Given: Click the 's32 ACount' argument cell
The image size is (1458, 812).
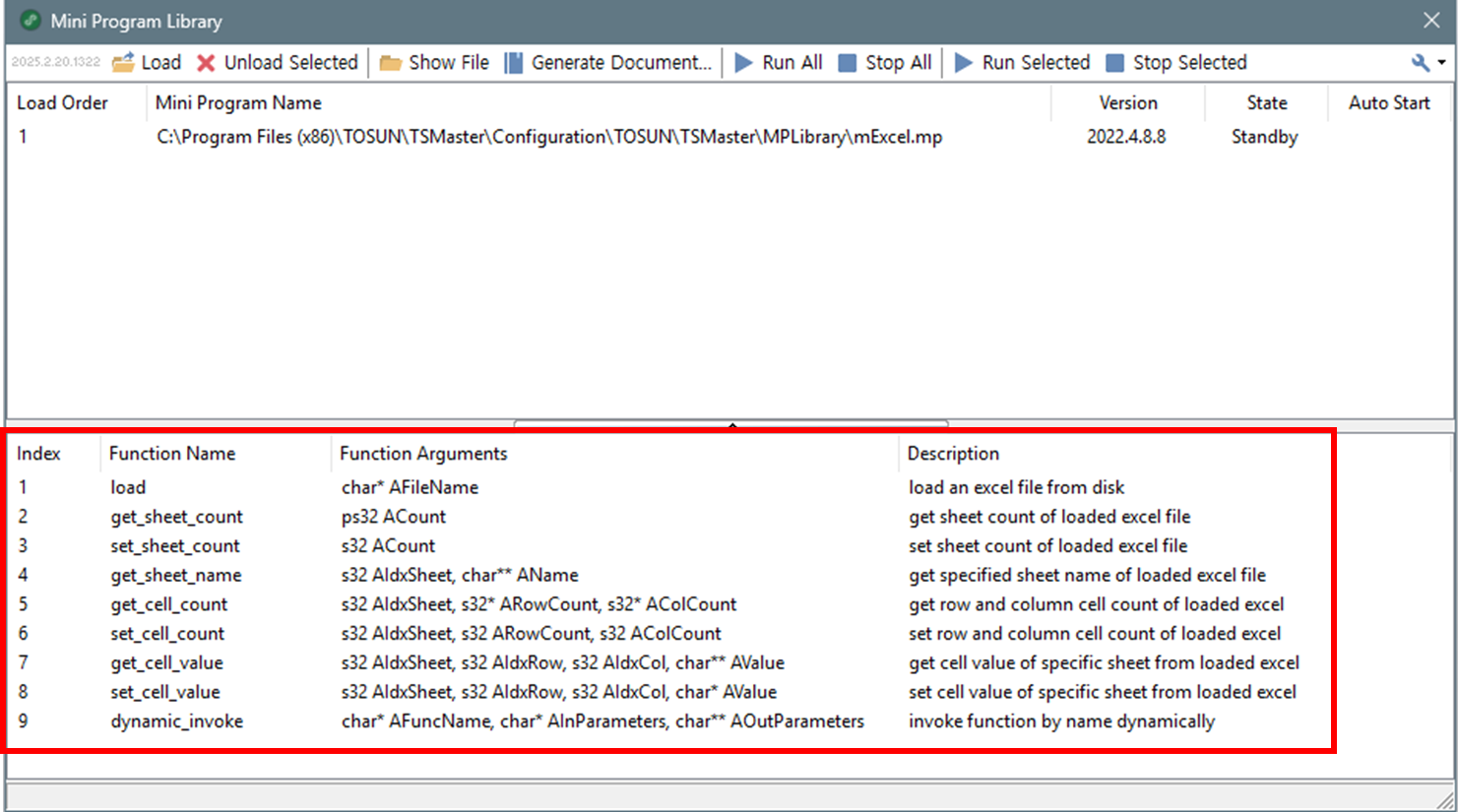Looking at the screenshot, I should 388,546.
